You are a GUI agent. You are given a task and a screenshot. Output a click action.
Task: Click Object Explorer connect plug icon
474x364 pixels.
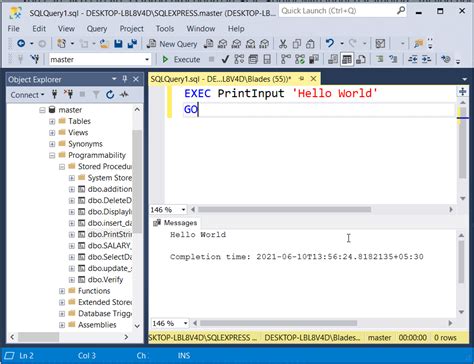coord(55,95)
